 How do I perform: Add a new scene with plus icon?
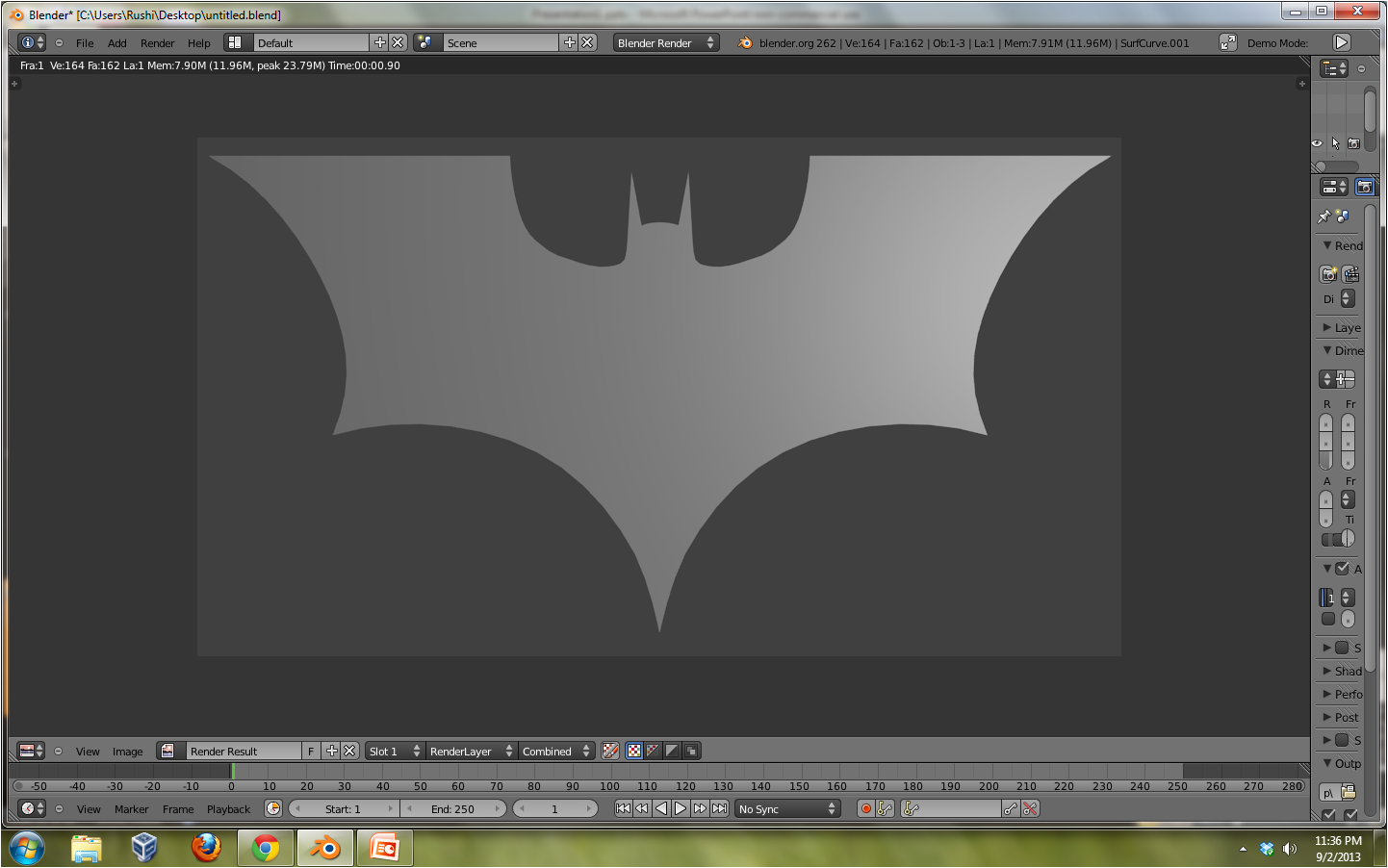570,42
